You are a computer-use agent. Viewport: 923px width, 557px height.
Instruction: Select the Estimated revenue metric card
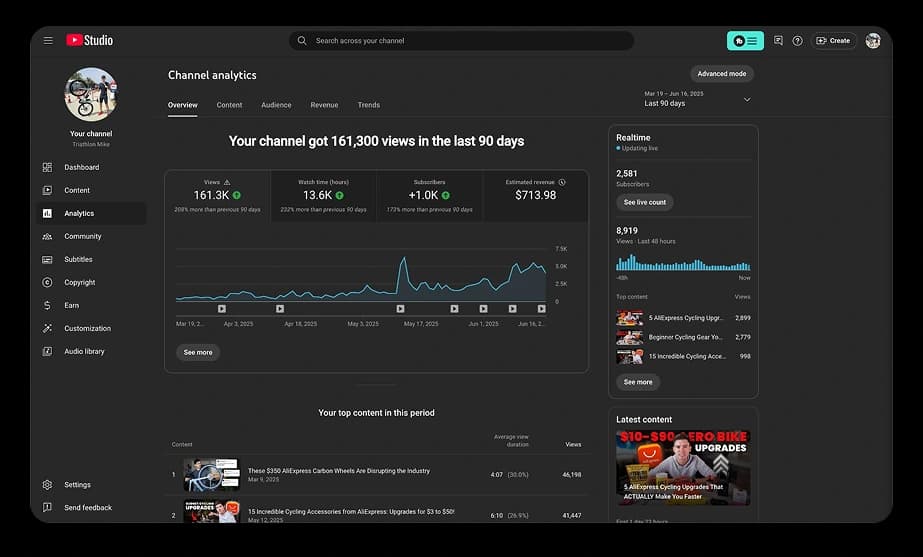tap(535, 195)
